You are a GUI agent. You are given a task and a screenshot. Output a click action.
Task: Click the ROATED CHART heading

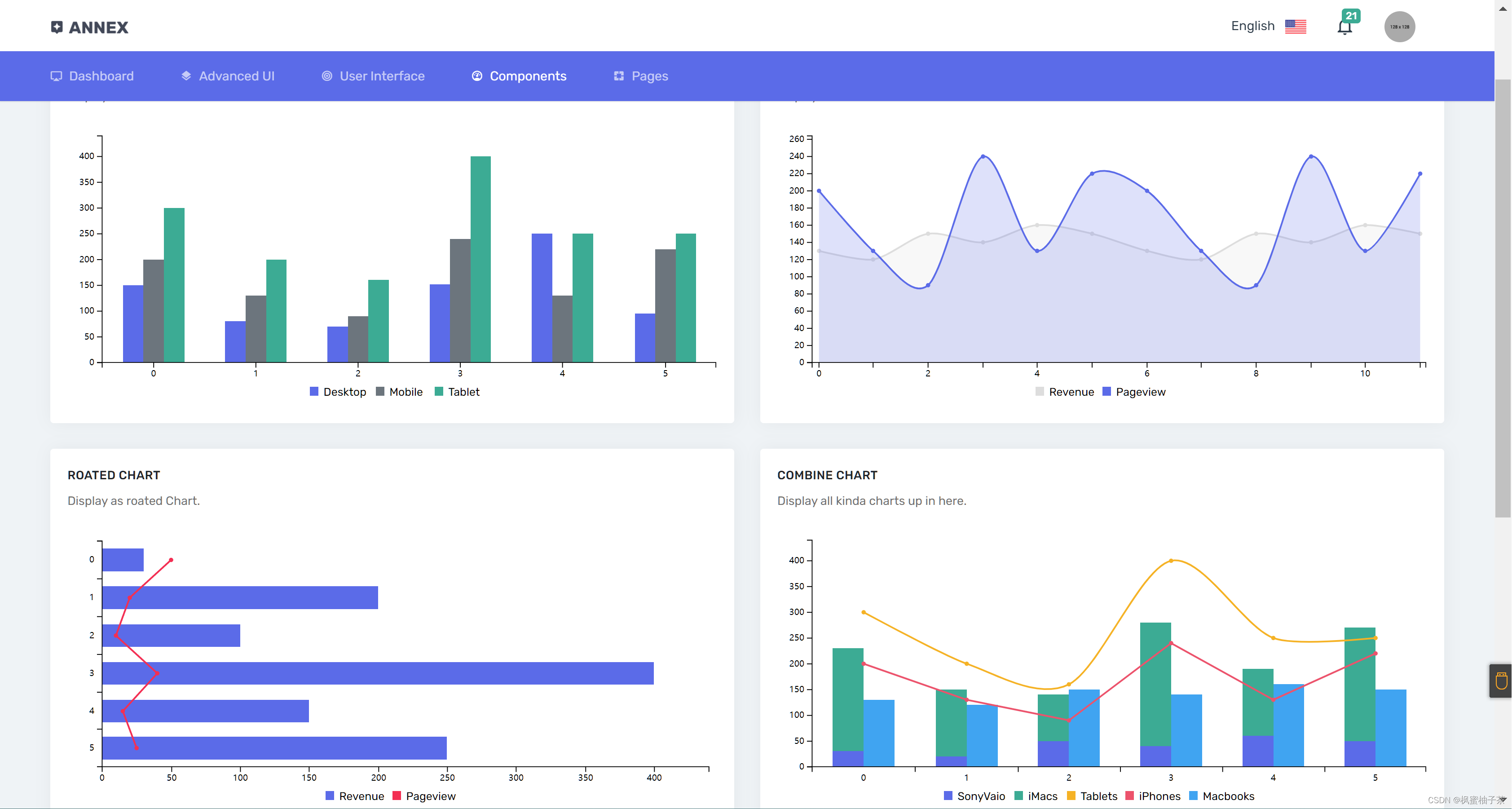tap(114, 475)
